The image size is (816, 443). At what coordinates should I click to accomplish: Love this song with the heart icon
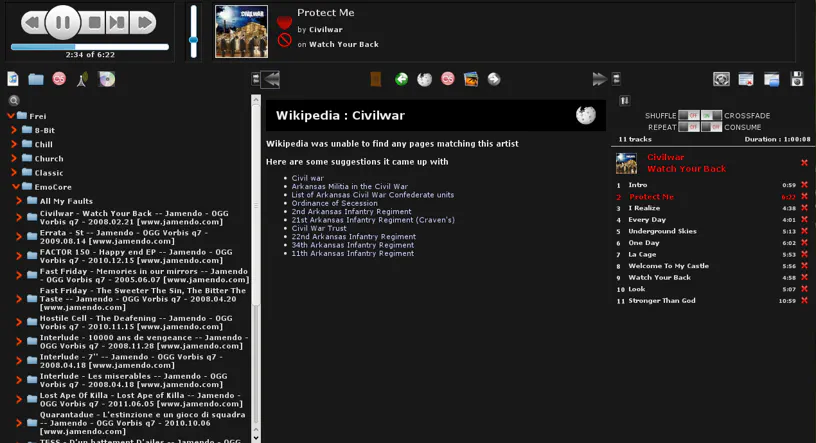(x=284, y=22)
